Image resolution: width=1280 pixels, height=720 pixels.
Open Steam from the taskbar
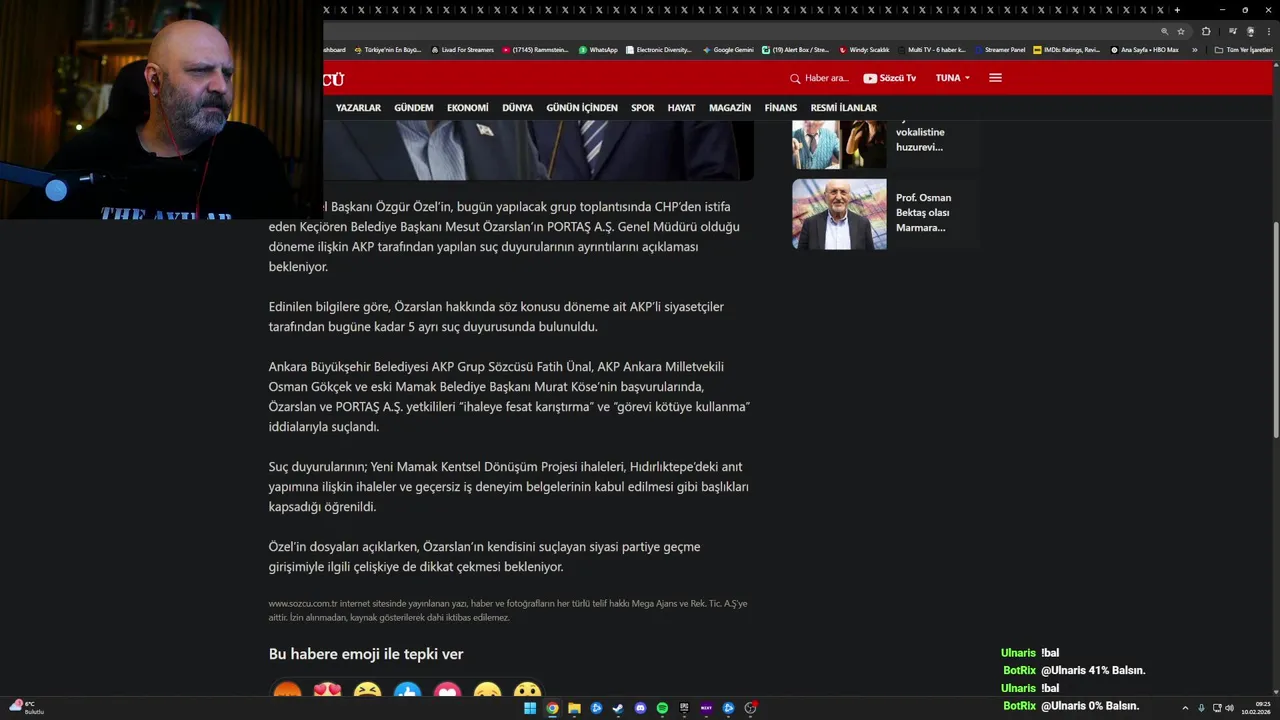point(618,708)
